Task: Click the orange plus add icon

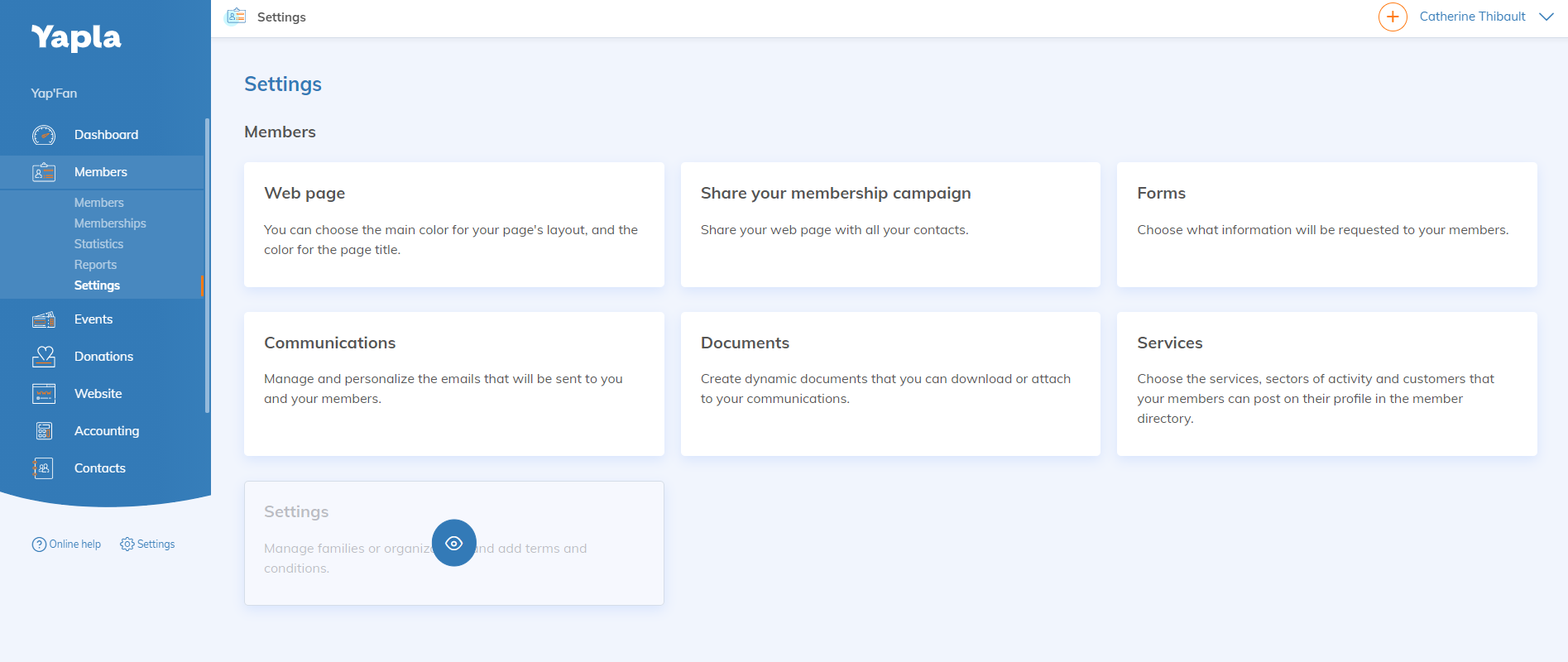Action: (1393, 17)
